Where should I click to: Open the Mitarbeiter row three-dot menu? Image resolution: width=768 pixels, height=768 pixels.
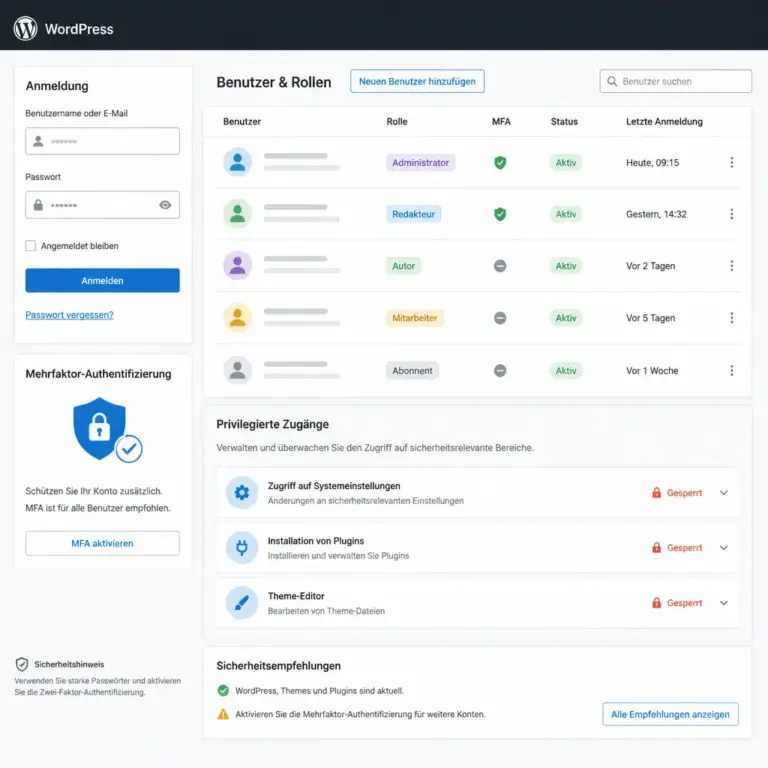[732, 318]
